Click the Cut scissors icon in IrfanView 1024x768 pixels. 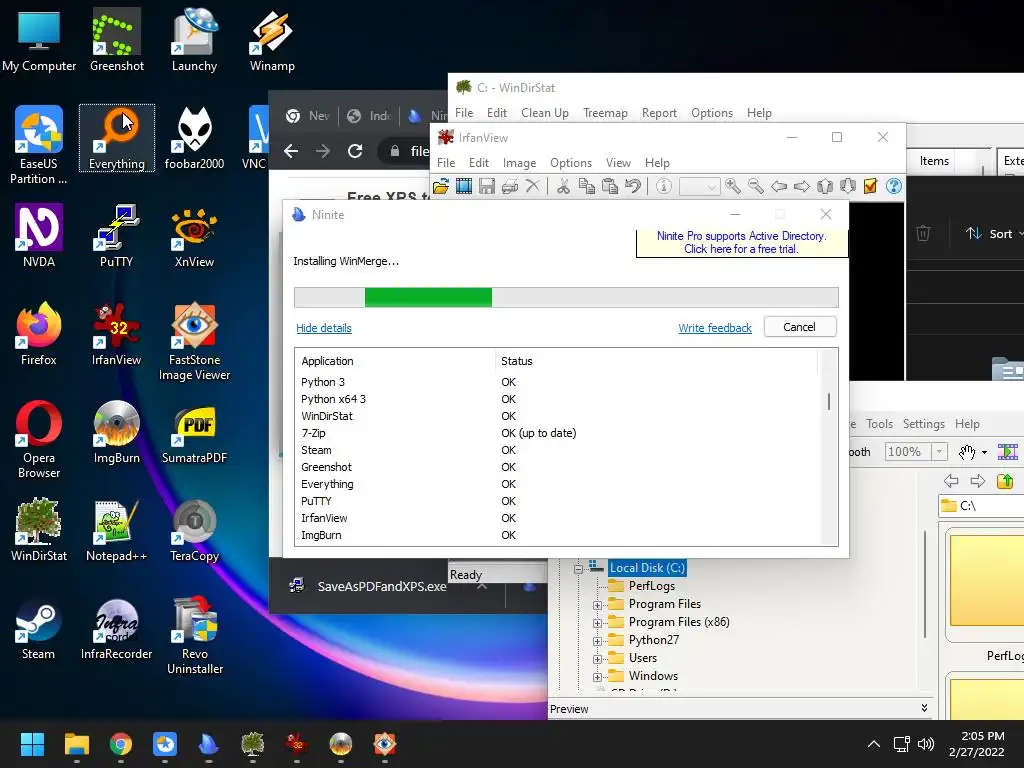(x=563, y=187)
